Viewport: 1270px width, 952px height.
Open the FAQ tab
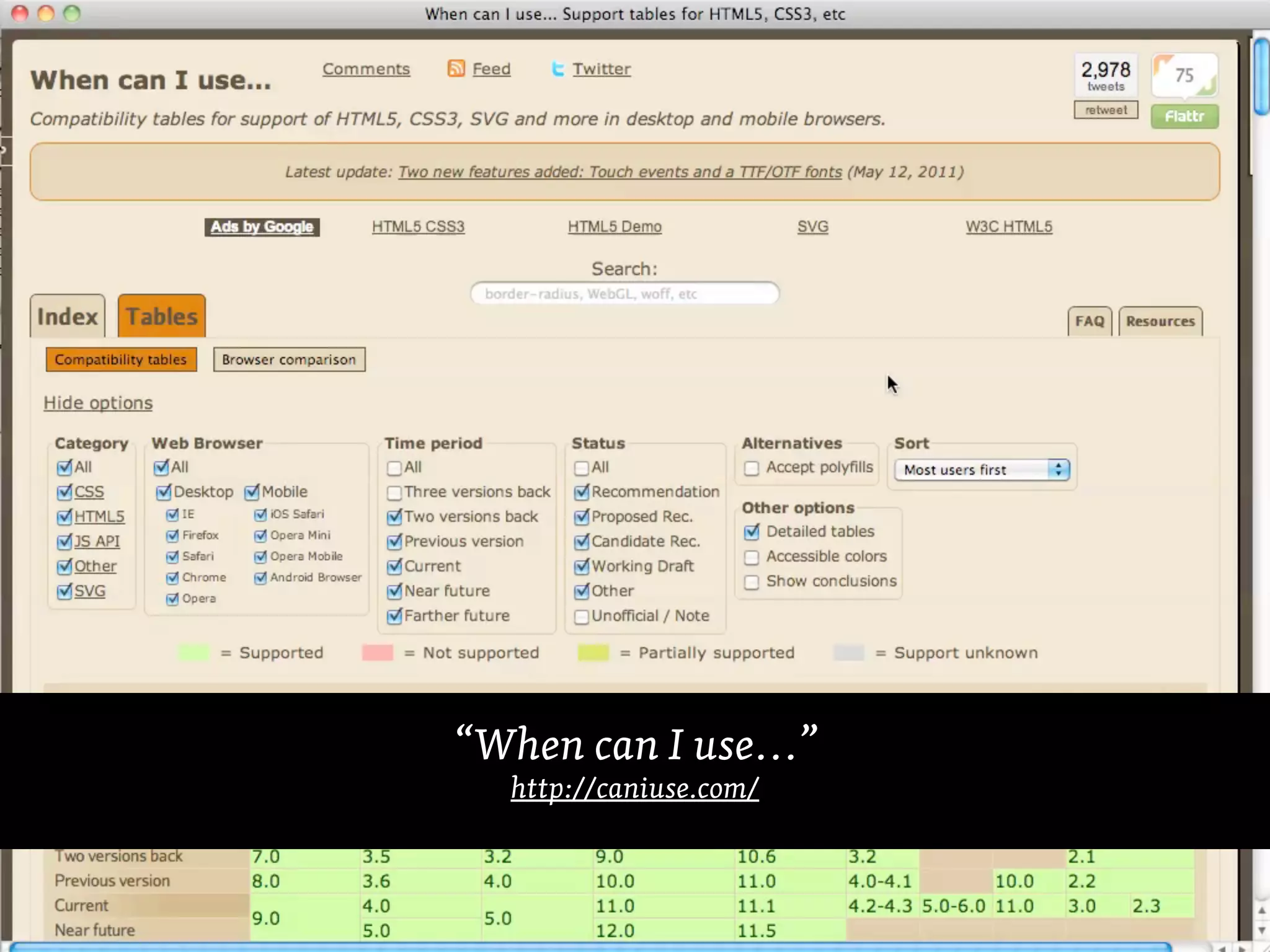1090,321
